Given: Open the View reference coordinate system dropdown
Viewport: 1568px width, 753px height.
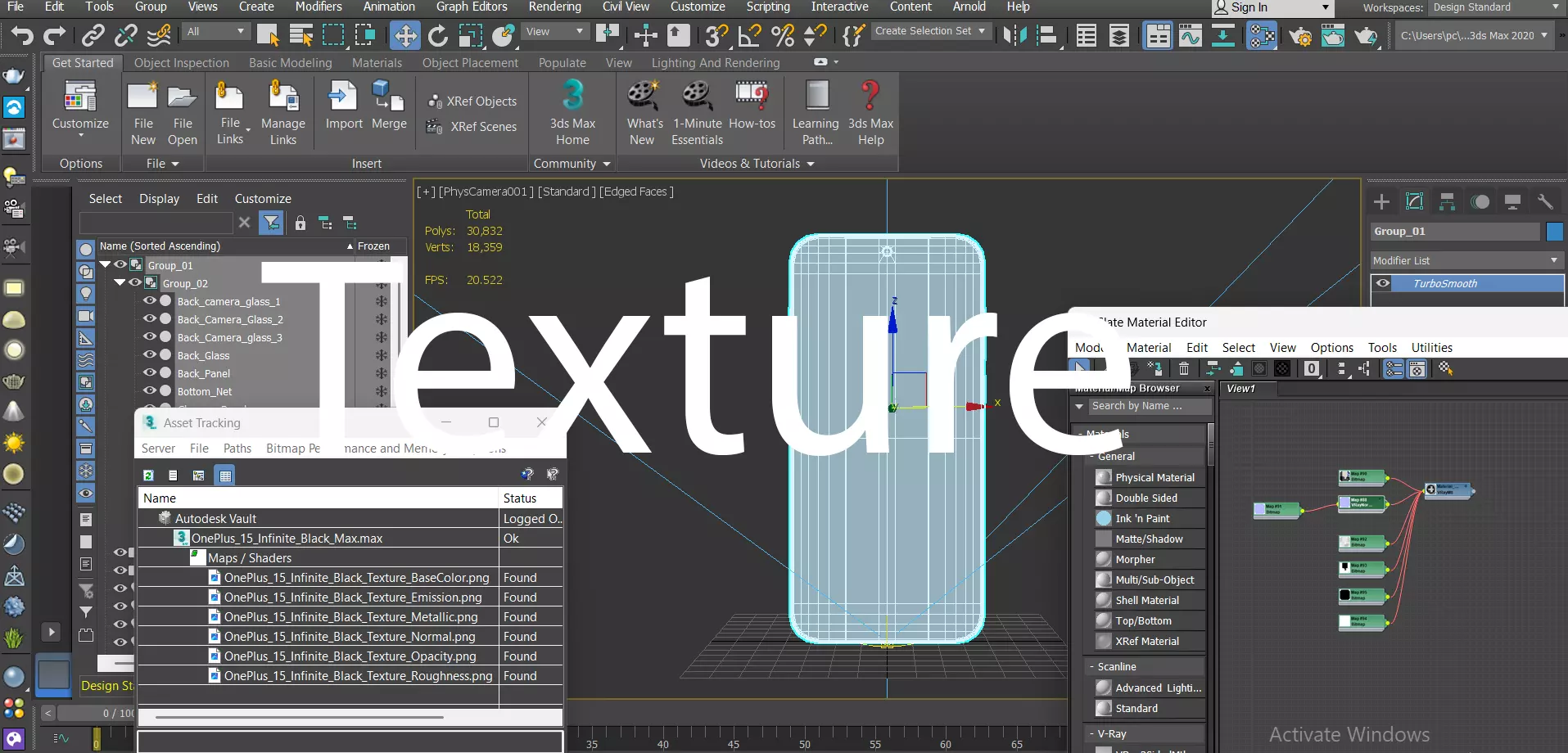Looking at the screenshot, I should coord(556,31).
